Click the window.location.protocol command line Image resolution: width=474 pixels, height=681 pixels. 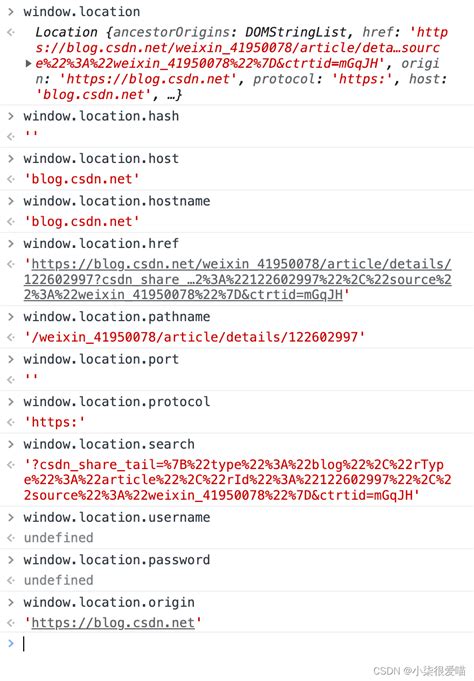coord(117,402)
